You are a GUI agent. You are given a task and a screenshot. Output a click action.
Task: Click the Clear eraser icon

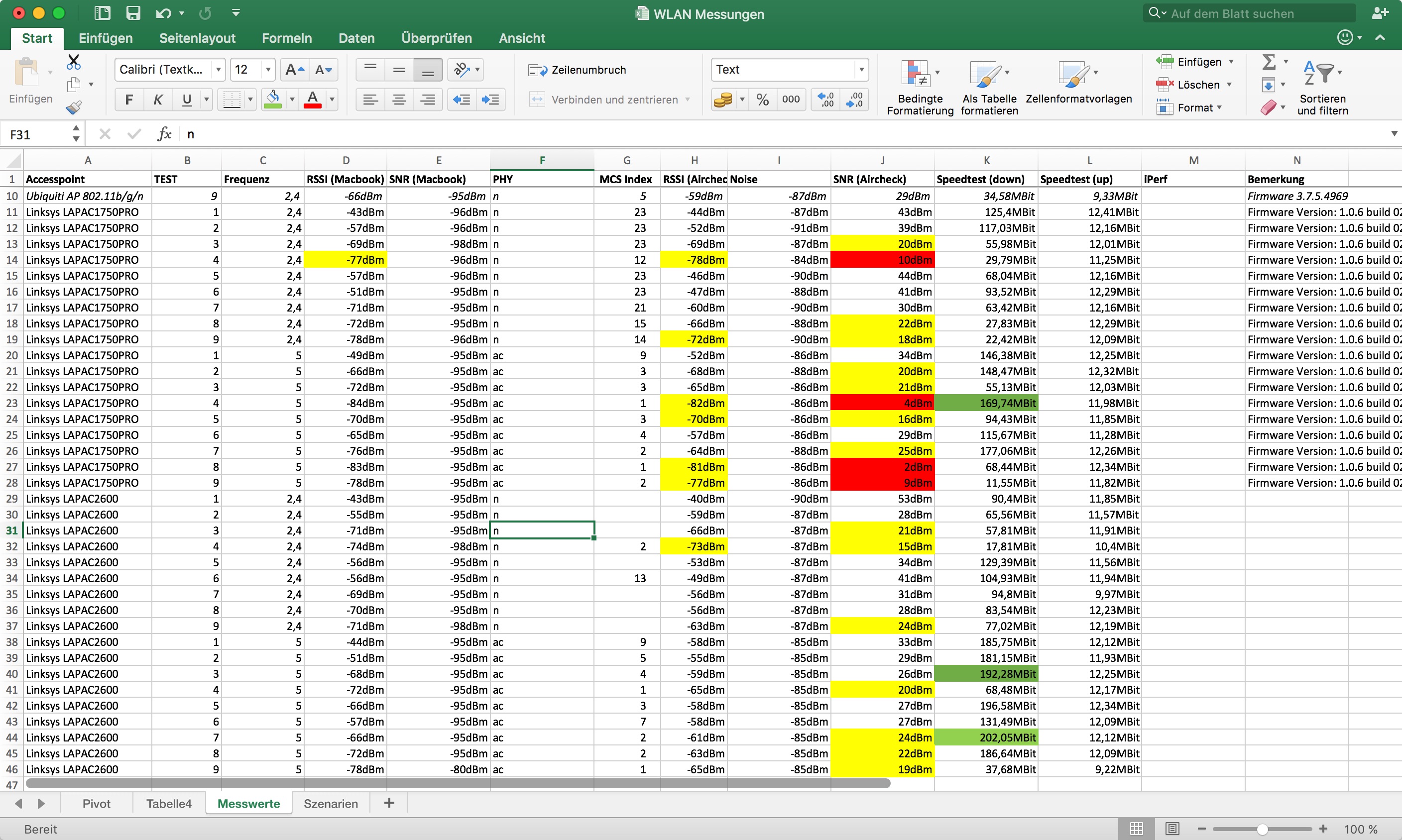coord(1269,107)
